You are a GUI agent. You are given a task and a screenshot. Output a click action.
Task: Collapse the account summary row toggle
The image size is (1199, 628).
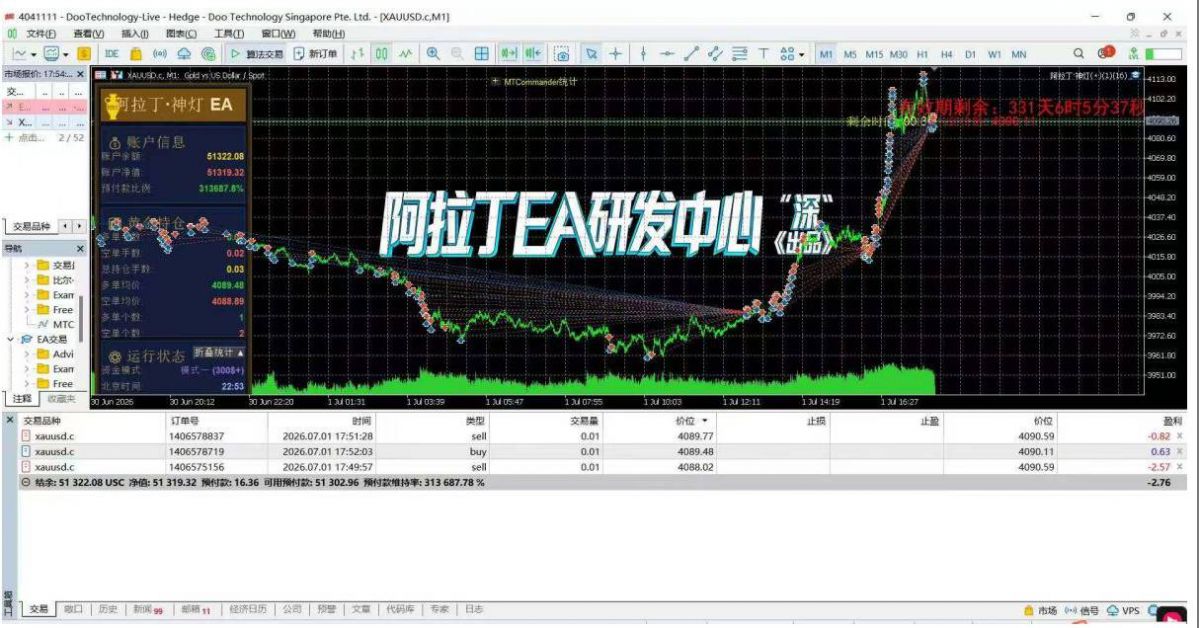tap(26, 483)
